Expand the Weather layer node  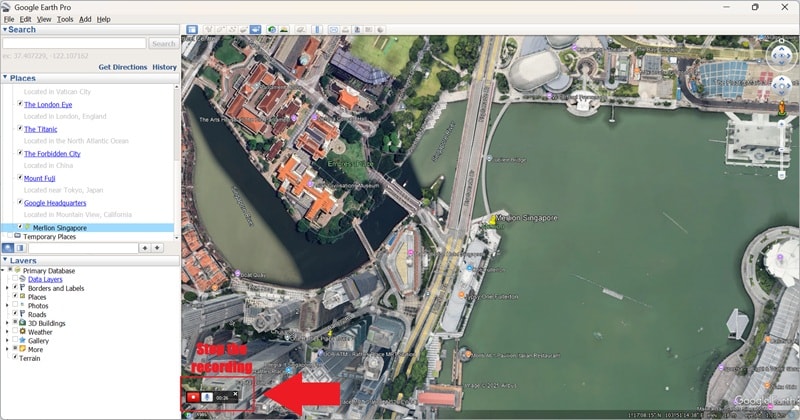pyautogui.click(x=7, y=331)
